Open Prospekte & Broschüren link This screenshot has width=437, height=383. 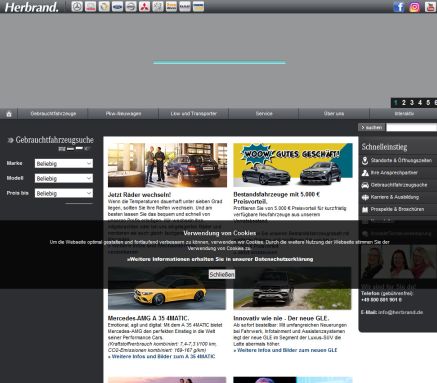click(x=397, y=209)
